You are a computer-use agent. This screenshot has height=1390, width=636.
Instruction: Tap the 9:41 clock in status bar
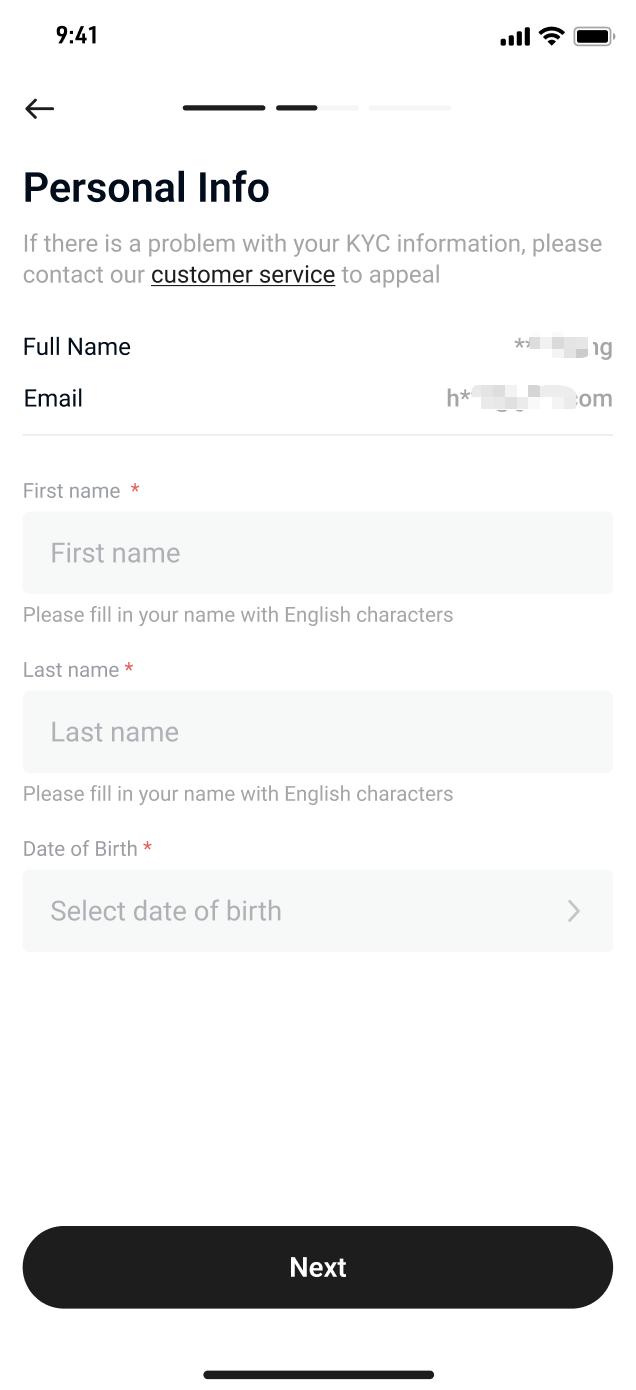77,36
